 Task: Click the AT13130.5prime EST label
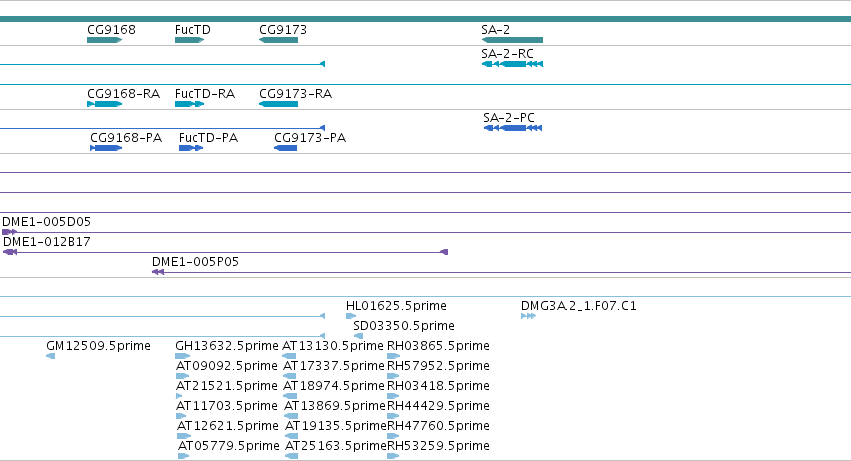tap(333, 346)
